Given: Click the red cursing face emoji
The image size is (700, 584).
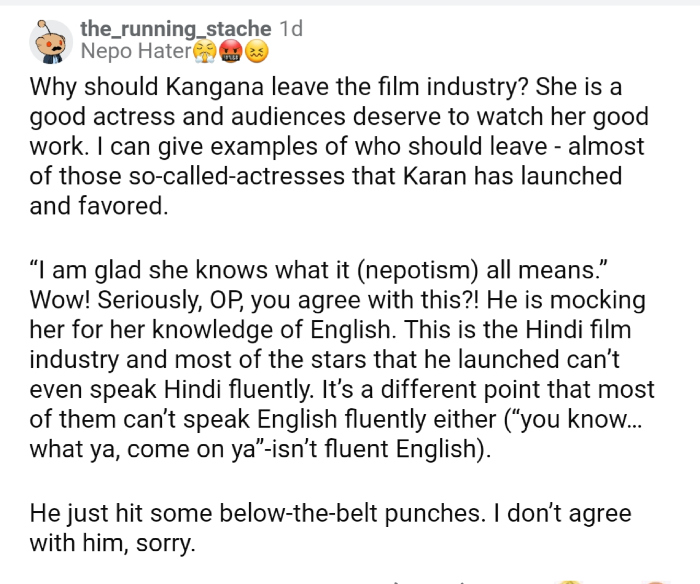Looking at the screenshot, I should tap(231, 51).
